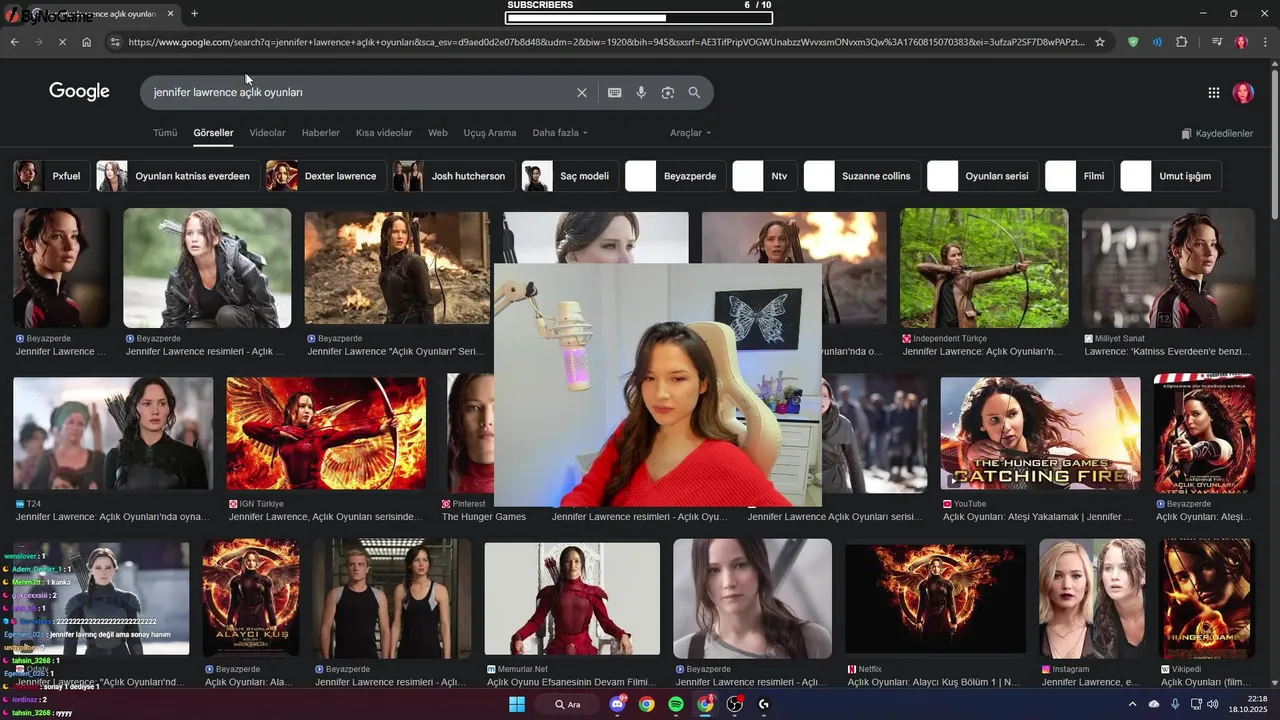Open the browser home page
Viewport: 1280px width, 720px height.
click(x=87, y=42)
